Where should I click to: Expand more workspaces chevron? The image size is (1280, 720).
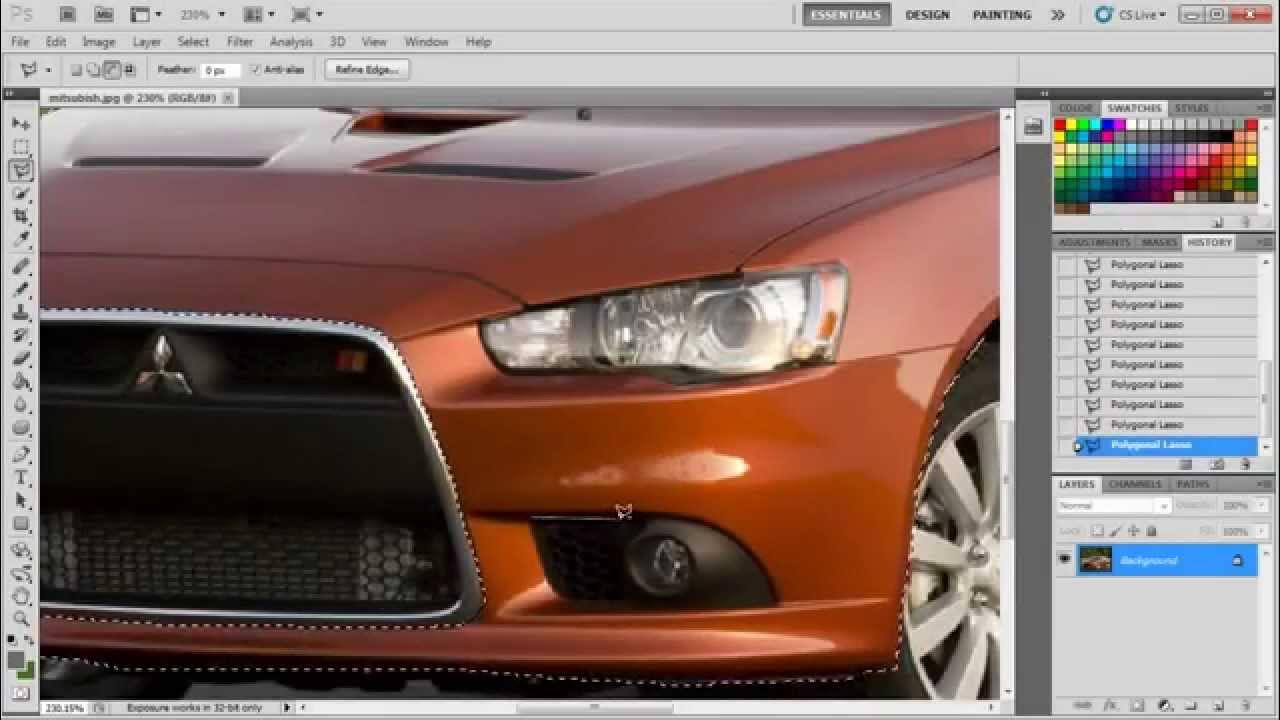1057,15
